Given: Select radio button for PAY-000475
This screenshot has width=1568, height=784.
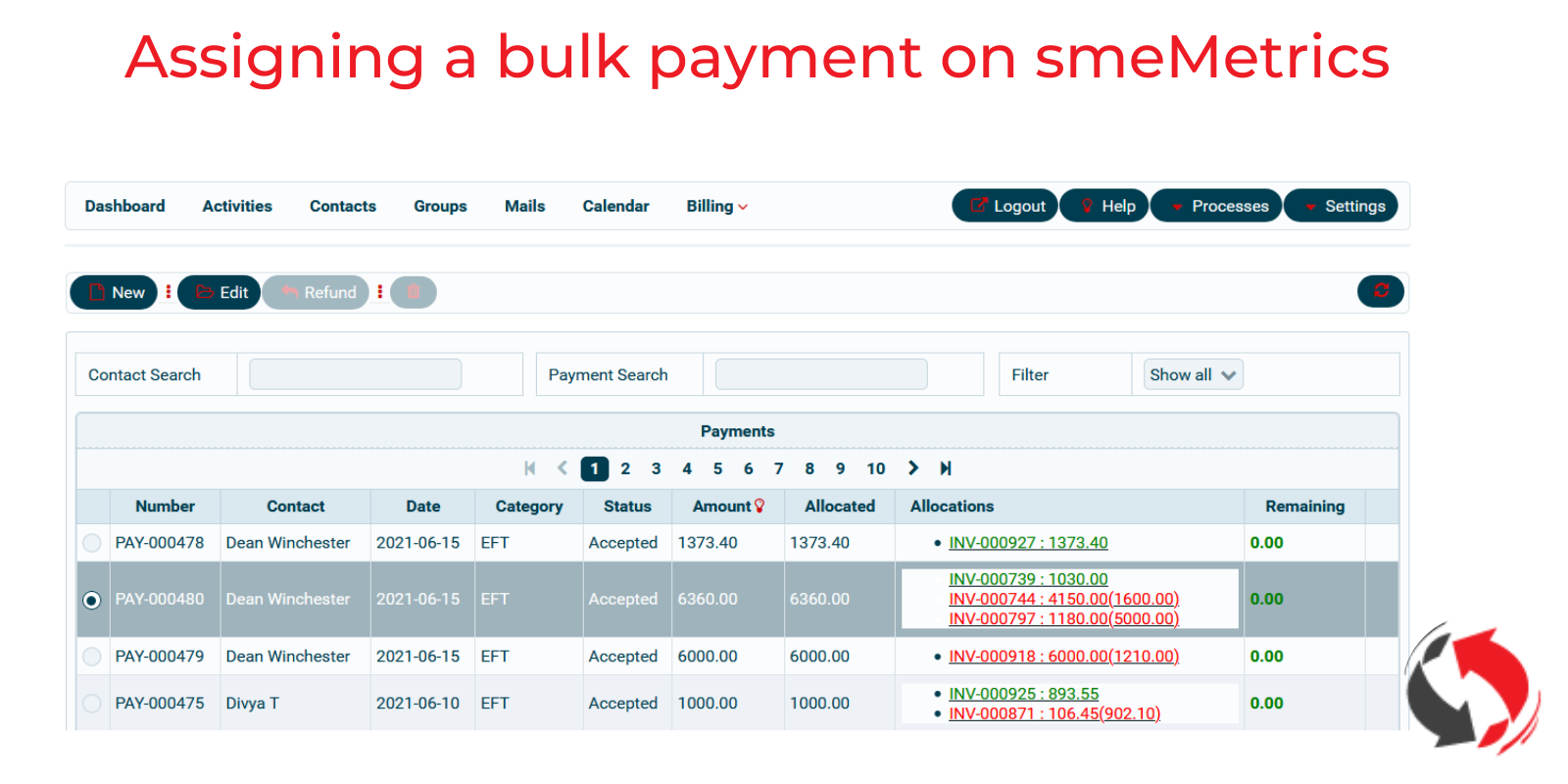Looking at the screenshot, I should click(92, 704).
